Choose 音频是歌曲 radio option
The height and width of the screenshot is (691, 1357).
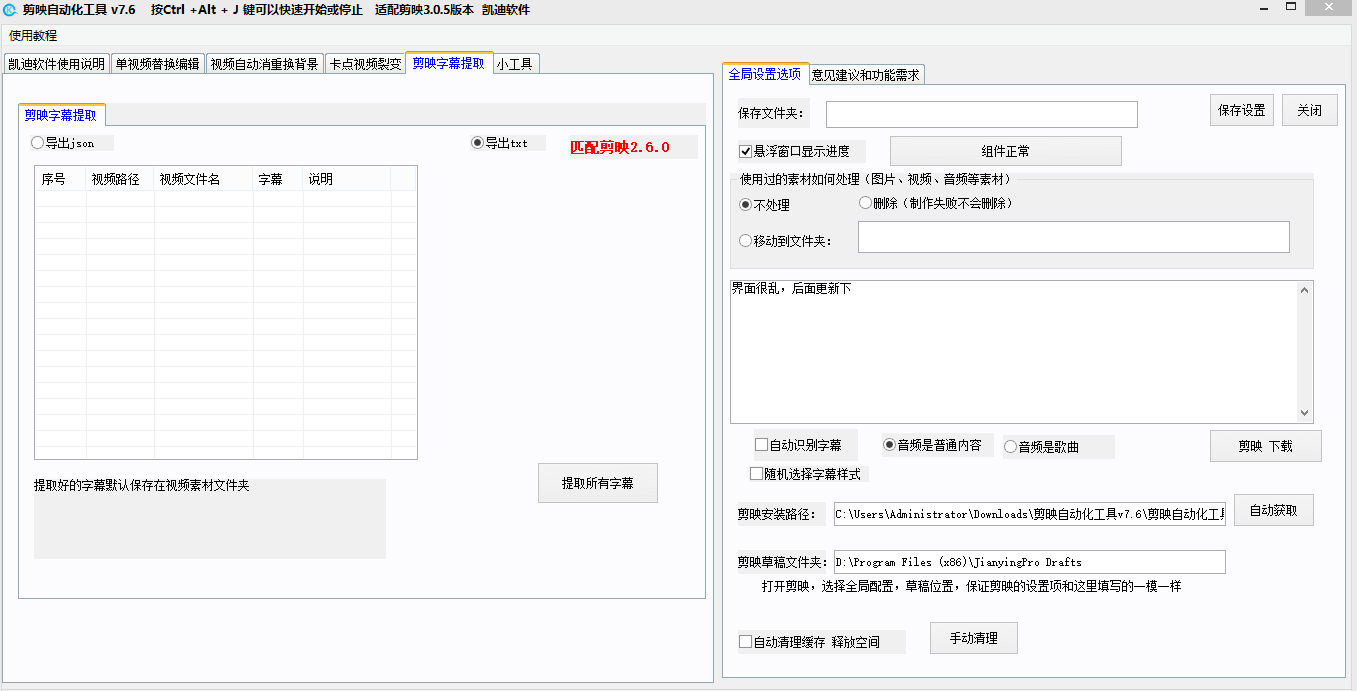click(x=1010, y=447)
